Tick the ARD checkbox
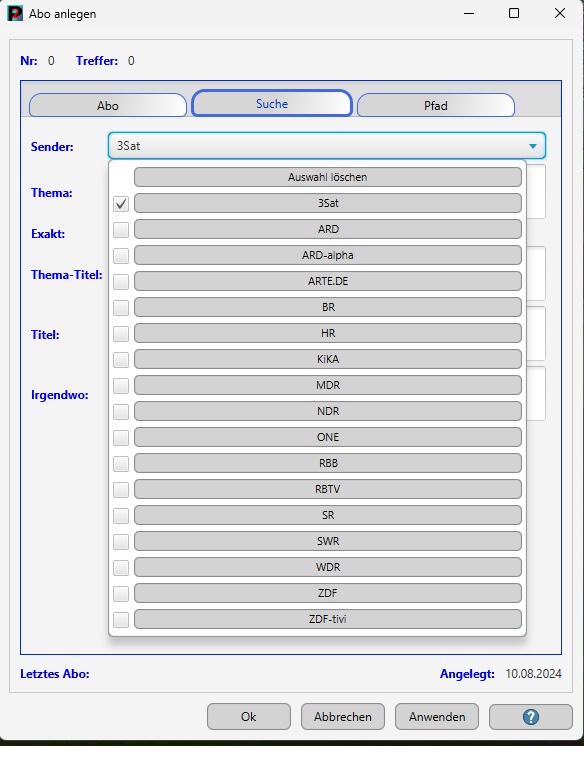This screenshot has height=764, width=584. [x=121, y=229]
